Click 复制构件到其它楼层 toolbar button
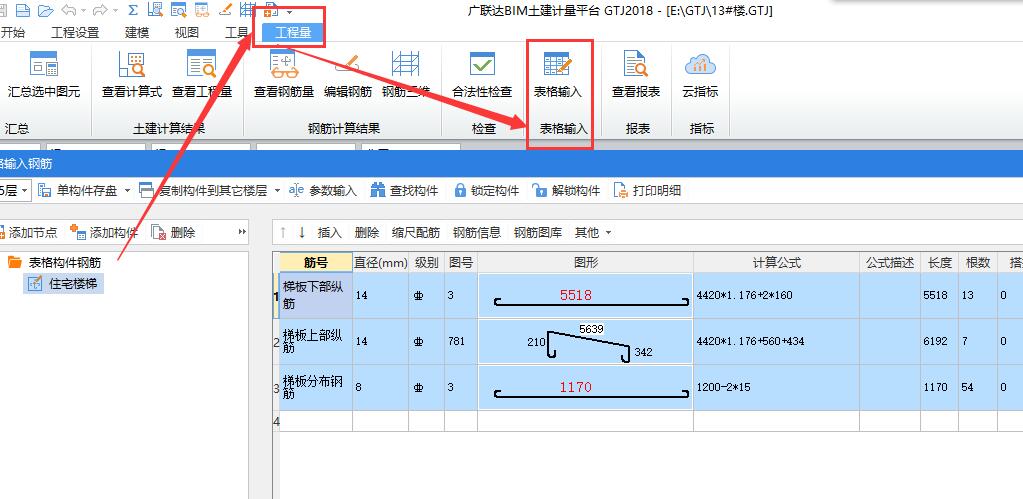 pyautogui.click(x=204, y=190)
